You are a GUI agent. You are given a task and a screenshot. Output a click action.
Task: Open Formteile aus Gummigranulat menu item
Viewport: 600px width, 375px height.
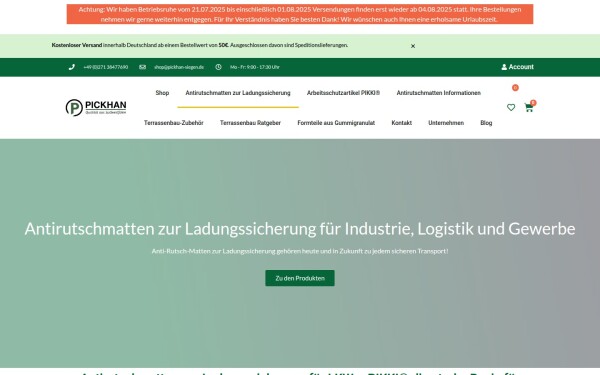coord(336,123)
